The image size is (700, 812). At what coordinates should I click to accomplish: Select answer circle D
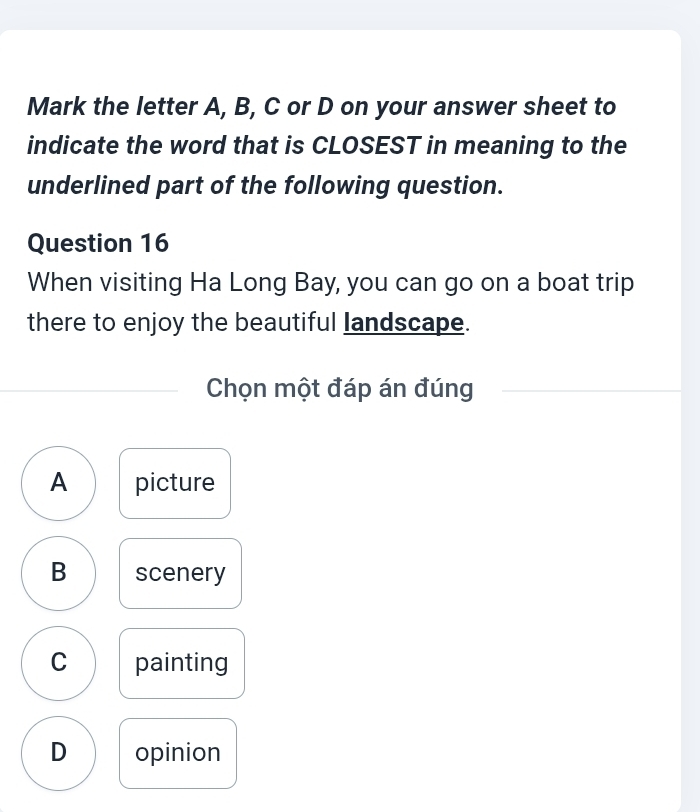coord(59,753)
